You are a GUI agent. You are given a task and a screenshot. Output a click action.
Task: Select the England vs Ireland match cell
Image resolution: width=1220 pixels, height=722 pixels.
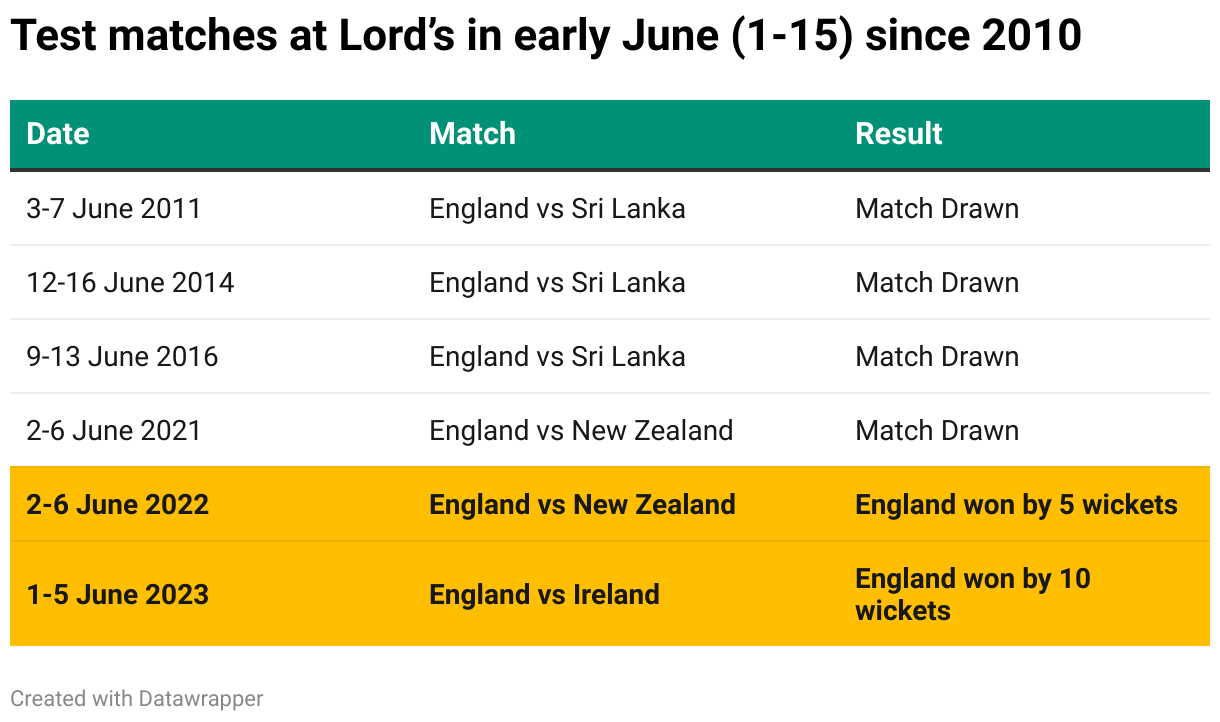(x=544, y=595)
